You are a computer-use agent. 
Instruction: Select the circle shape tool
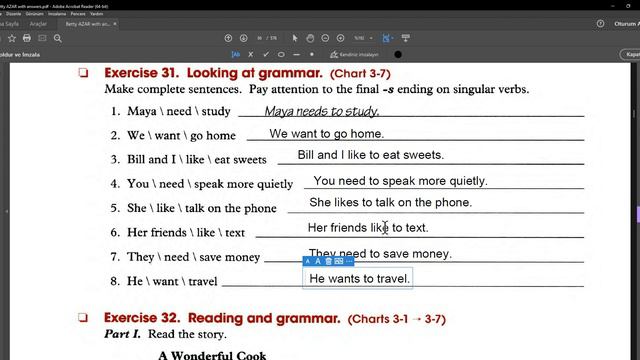click(281, 54)
